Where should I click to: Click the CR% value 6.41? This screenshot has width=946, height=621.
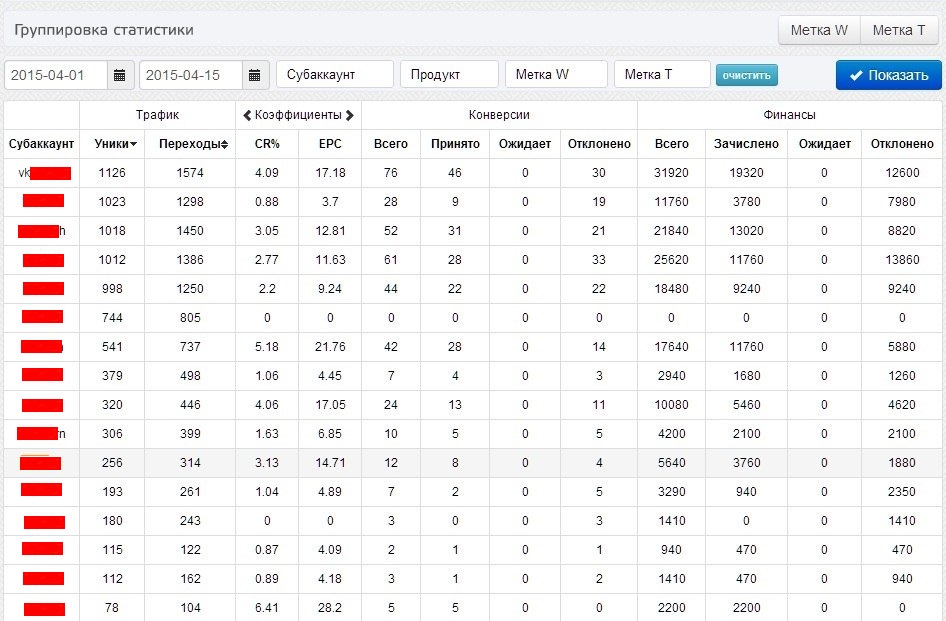pos(267,608)
